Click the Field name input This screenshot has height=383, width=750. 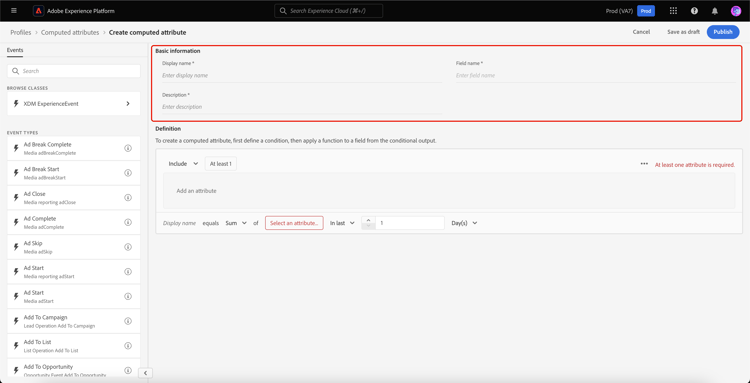(596, 76)
